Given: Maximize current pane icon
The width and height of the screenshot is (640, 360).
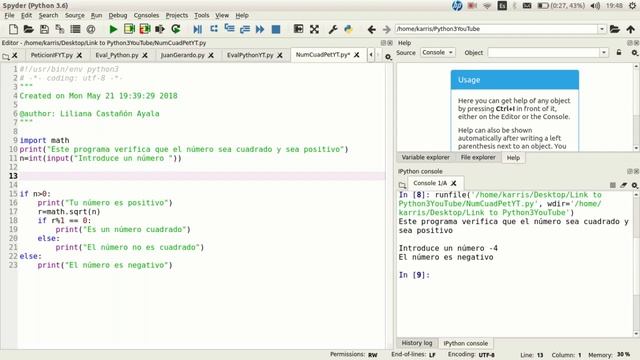Looking at the screenshot, I should 298,29.
